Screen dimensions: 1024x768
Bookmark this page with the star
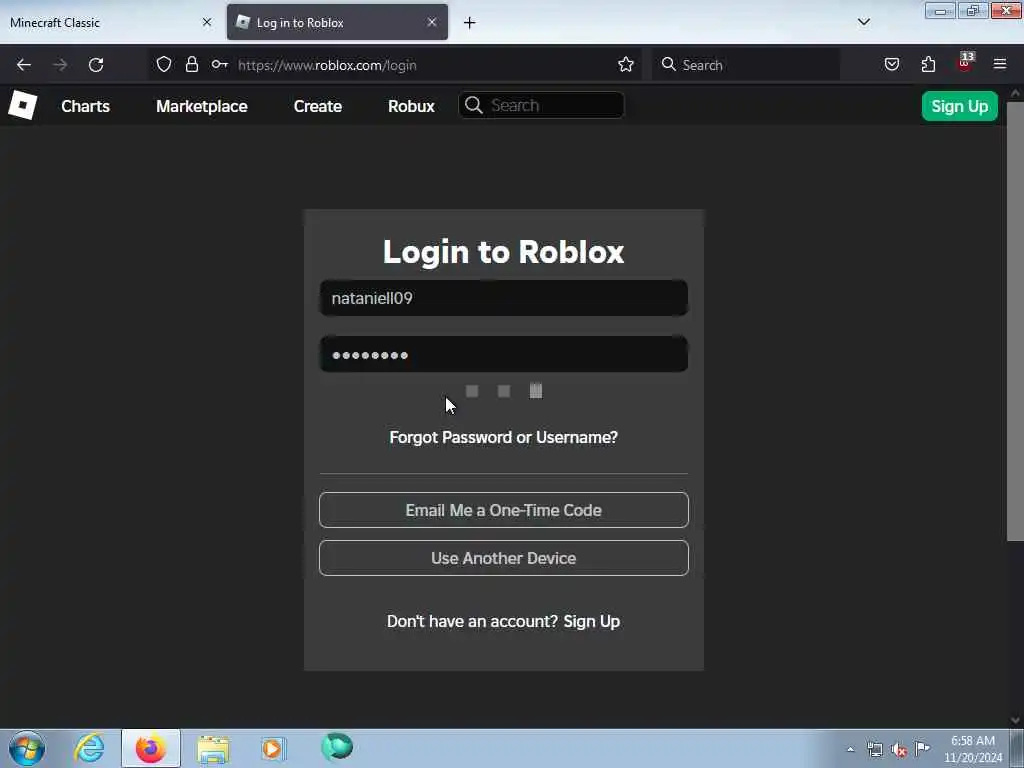pos(626,64)
